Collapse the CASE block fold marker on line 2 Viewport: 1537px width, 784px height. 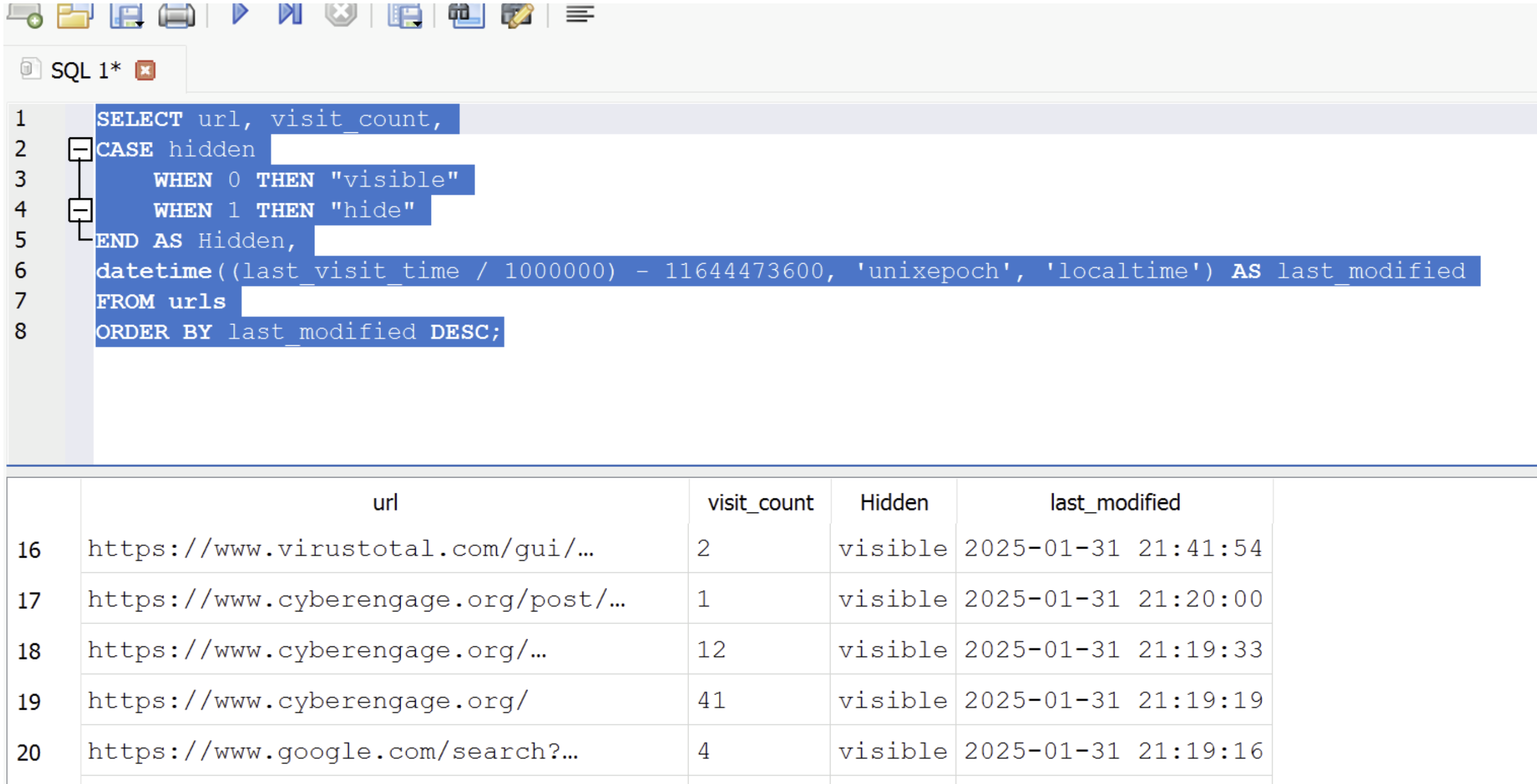click(80, 149)
